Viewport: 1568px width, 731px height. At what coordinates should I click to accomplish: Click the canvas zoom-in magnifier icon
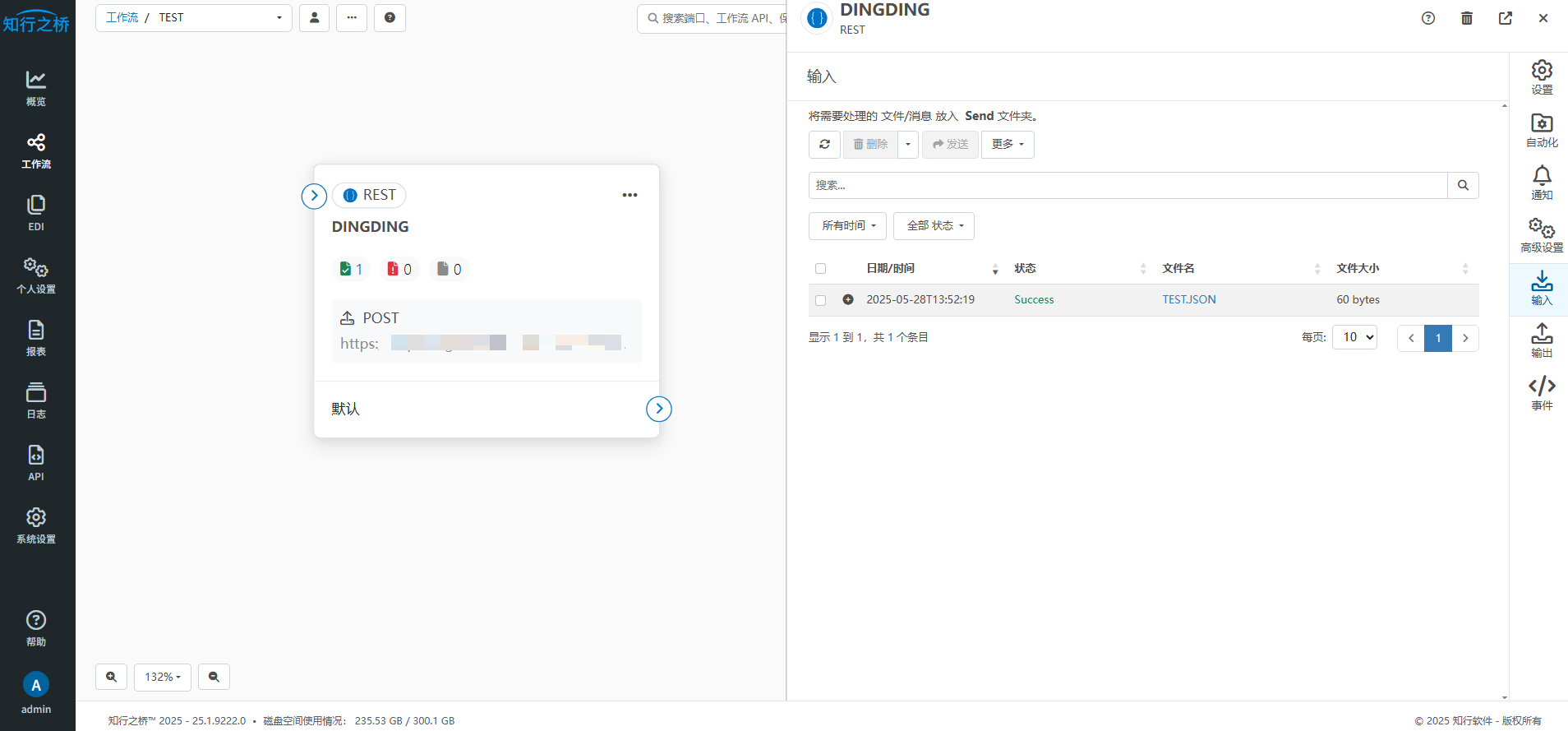[x=112, y=677]
